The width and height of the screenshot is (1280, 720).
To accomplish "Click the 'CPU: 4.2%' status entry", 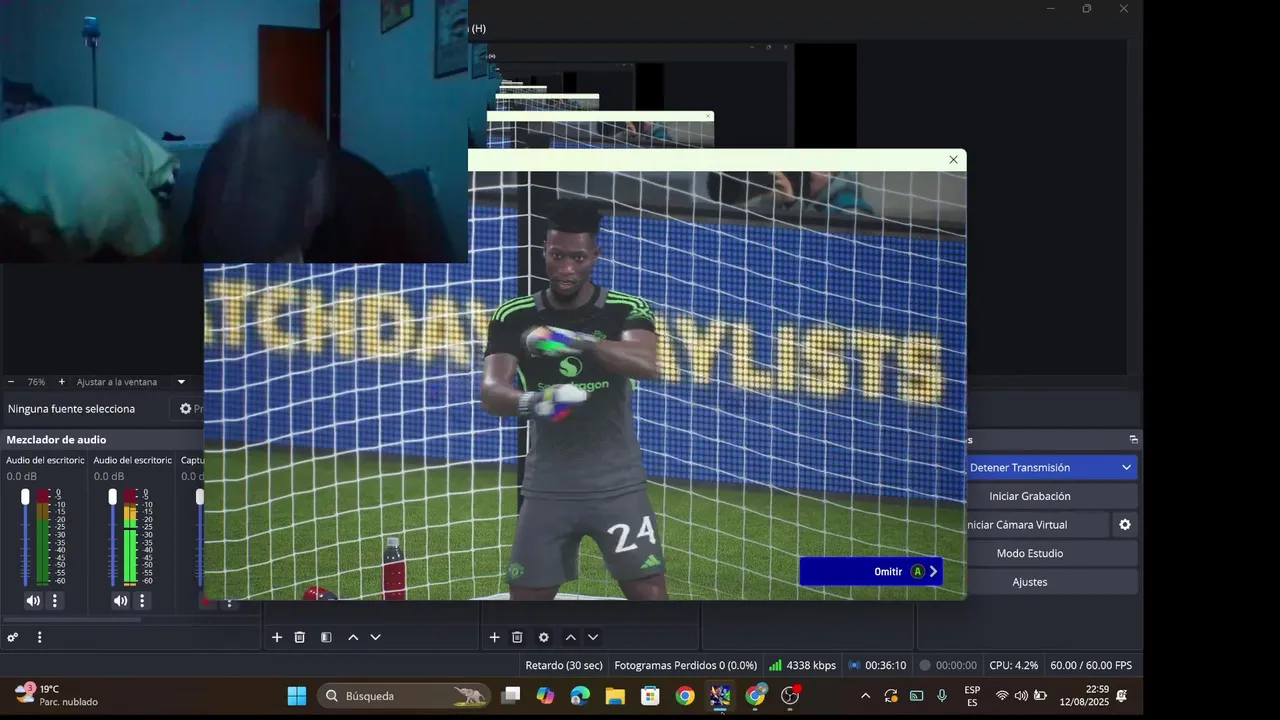I will pyautogui.click(x=1014, y=665).
